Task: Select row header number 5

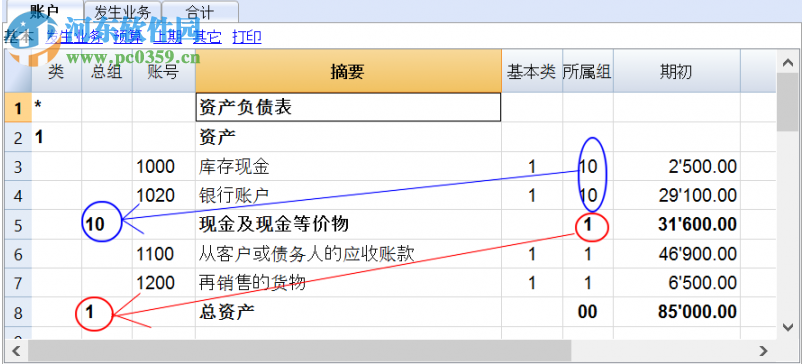Action: pyautogui.click(x=18, y=224)
